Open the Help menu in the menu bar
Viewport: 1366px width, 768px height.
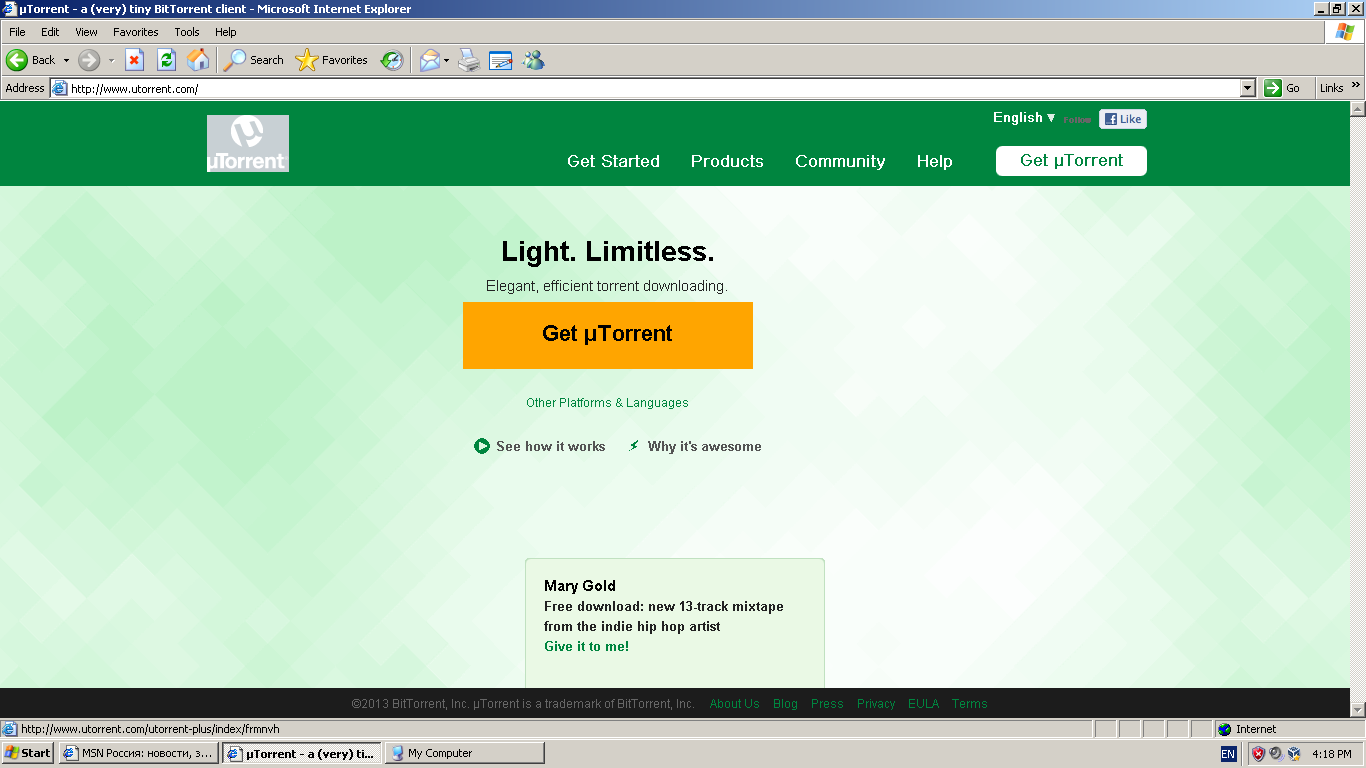[x=226, y=32]
